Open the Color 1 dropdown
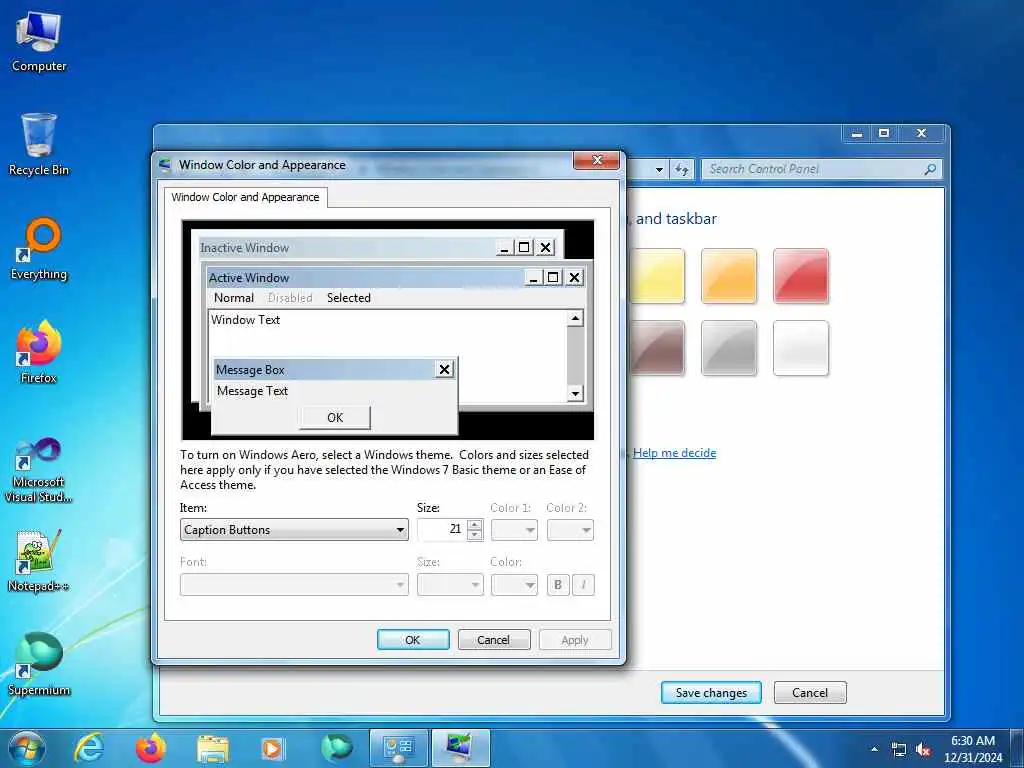The height and width of the screenshot is (768, 1024). click(514, 530)
